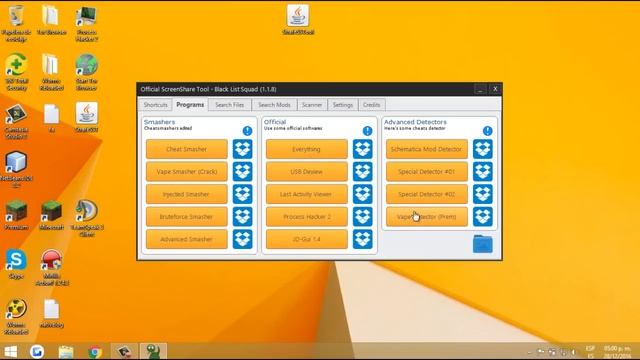The height and width of the screenshot is (360, 640).
Task: Click the green creature taskbar app icon
Action: (x=153, y=351)
